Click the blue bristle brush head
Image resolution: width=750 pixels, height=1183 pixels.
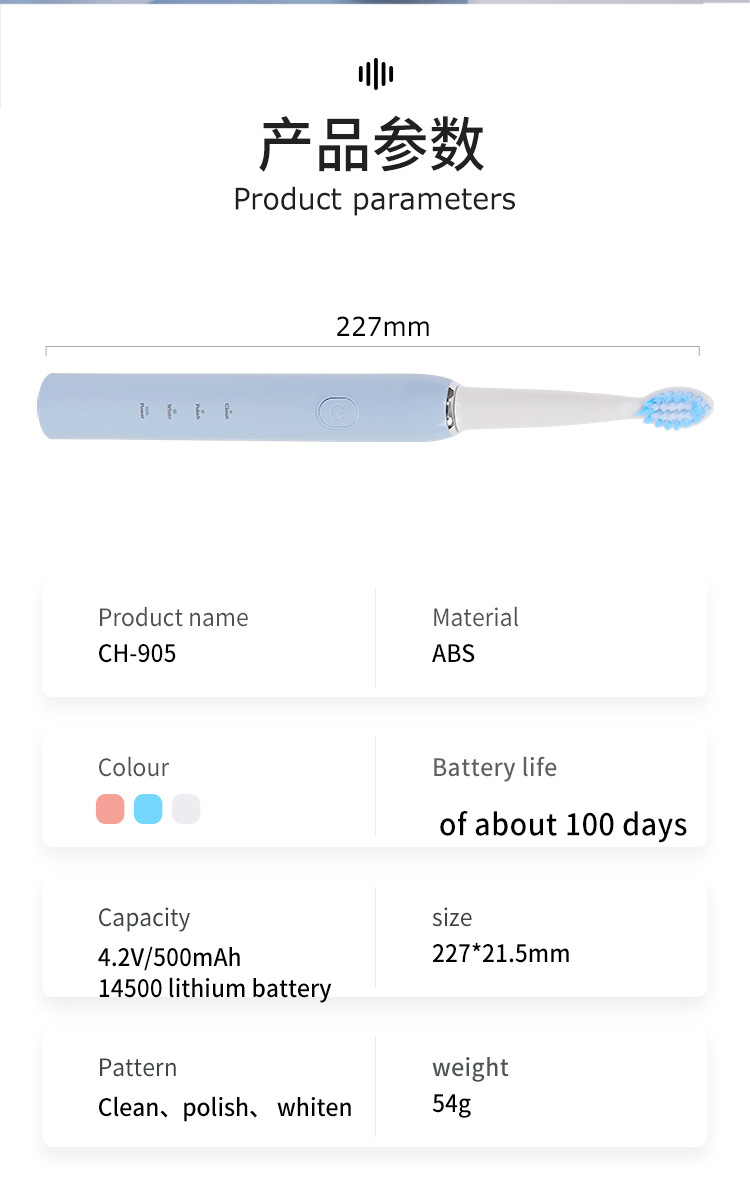[677, 408]
